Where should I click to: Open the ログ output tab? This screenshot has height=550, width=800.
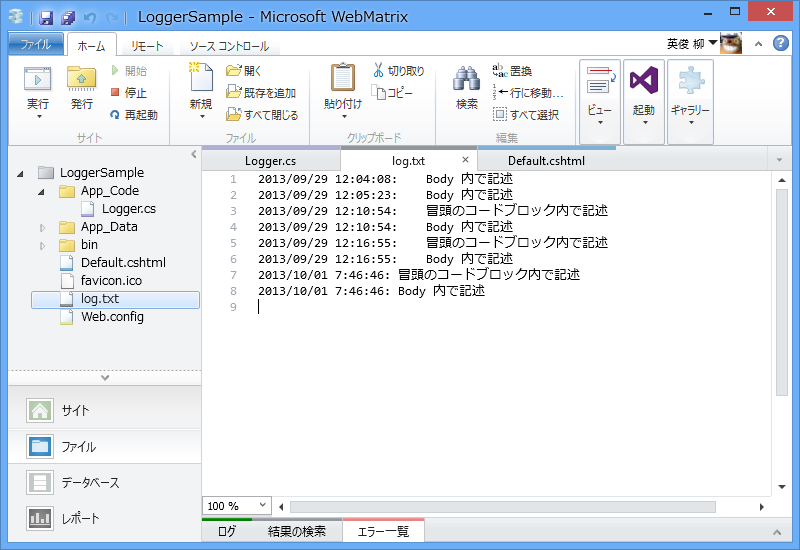coord(227,532)
